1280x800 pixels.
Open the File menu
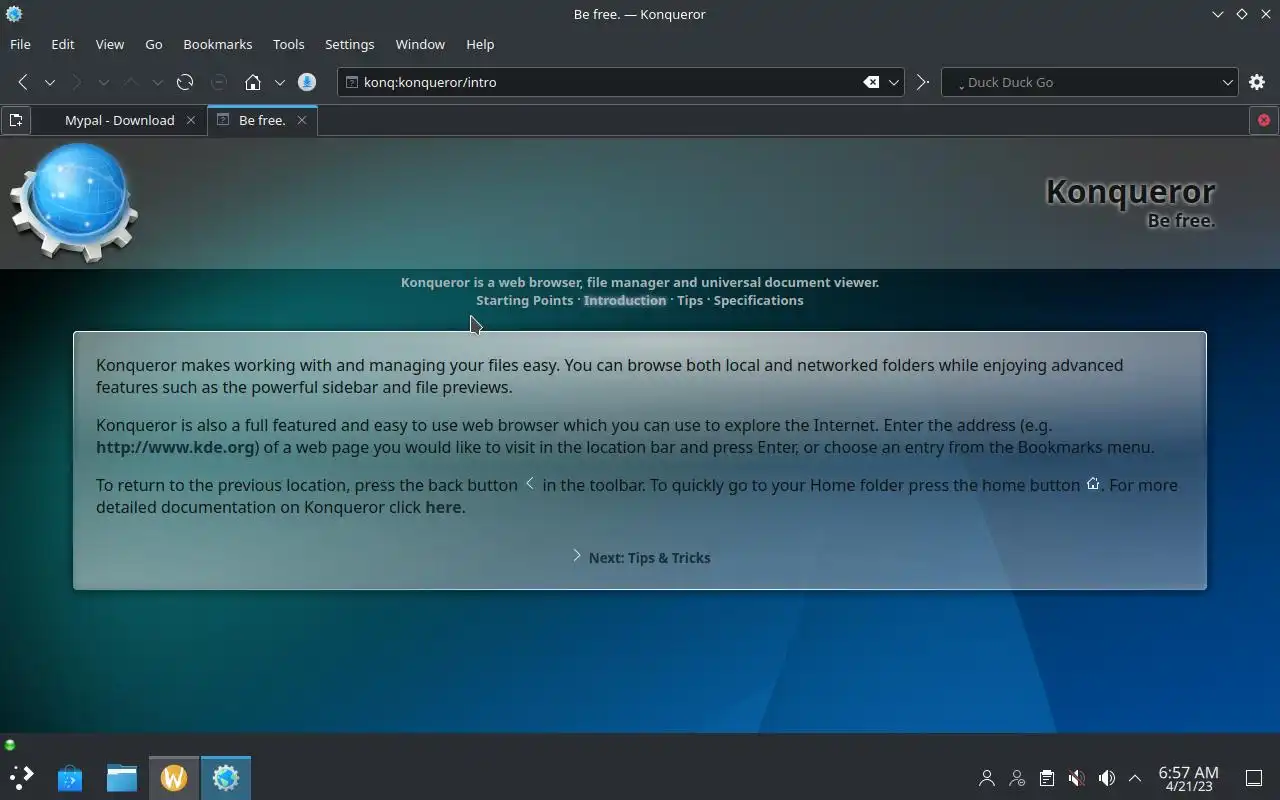tap(20, 44)
